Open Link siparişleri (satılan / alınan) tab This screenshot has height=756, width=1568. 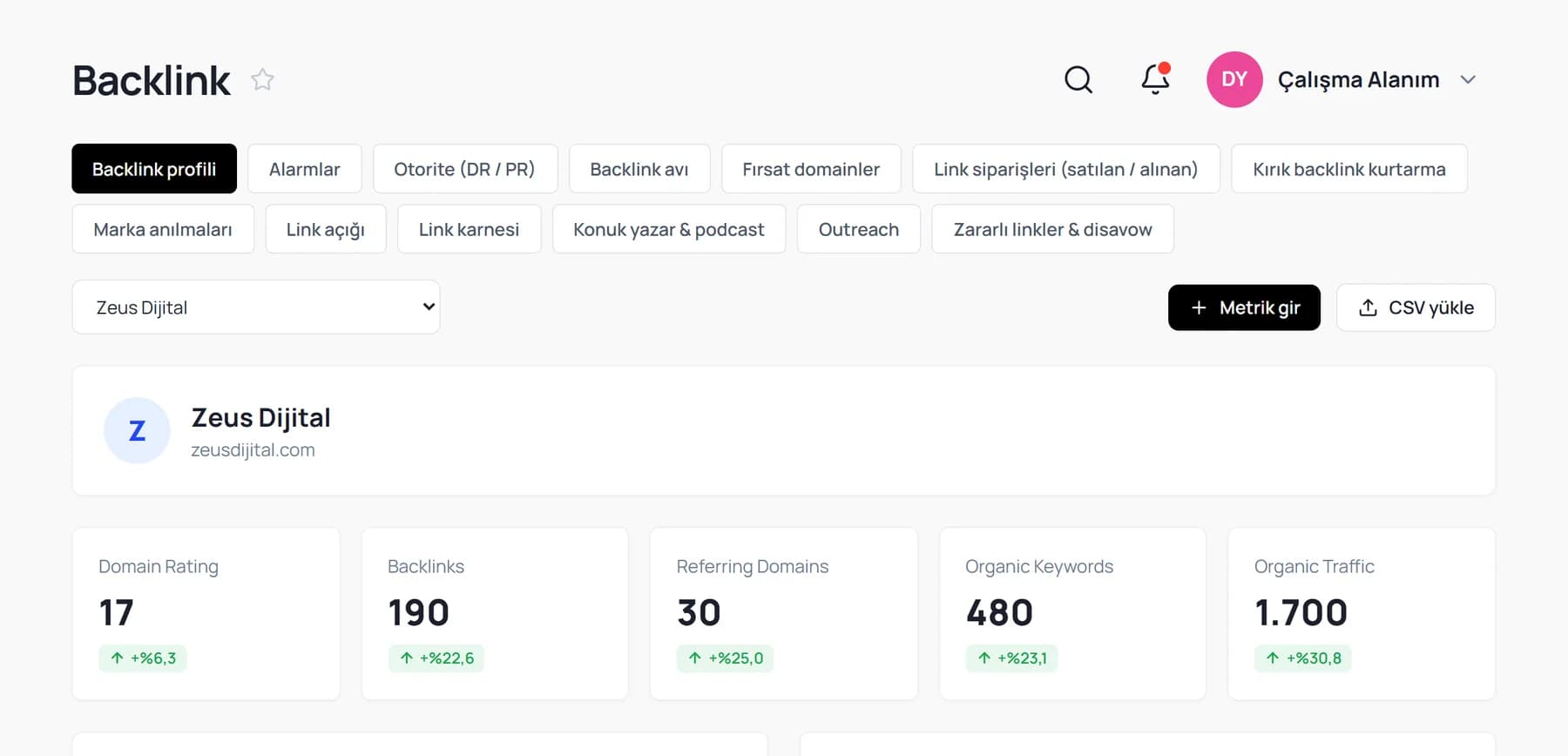pos(1066,169)
